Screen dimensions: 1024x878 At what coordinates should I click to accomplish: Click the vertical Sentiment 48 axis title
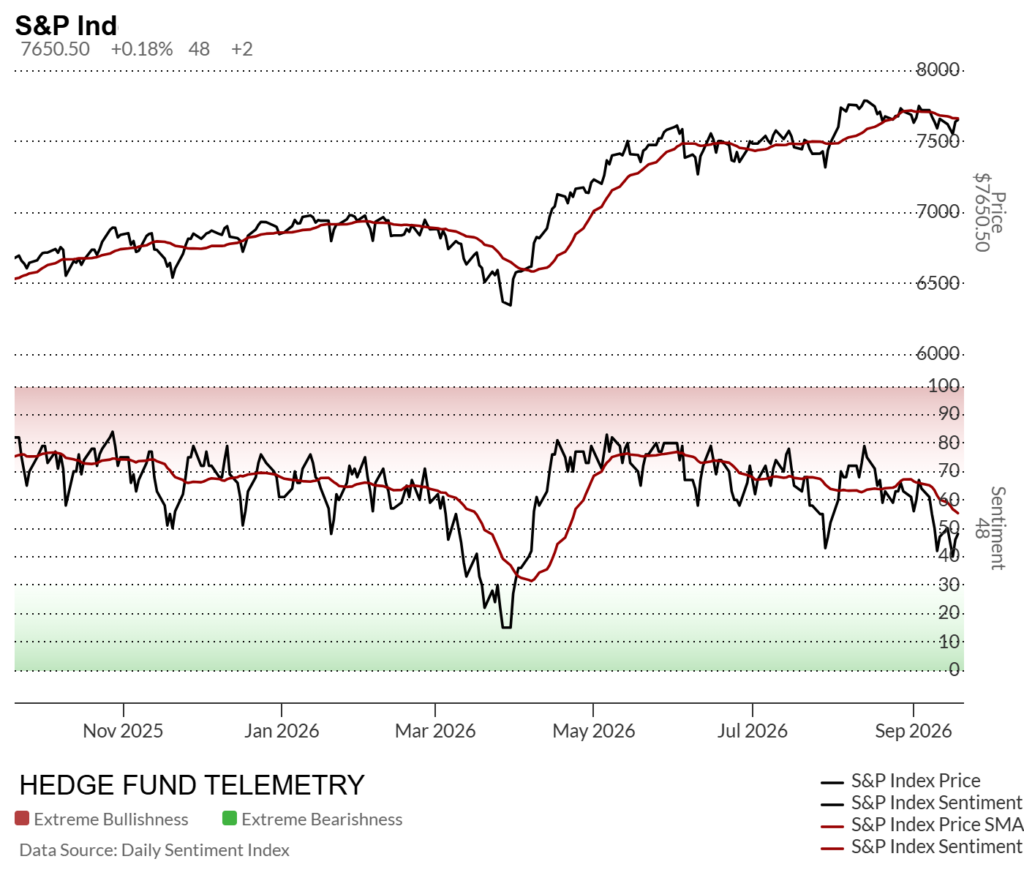[x=989, y=528]
